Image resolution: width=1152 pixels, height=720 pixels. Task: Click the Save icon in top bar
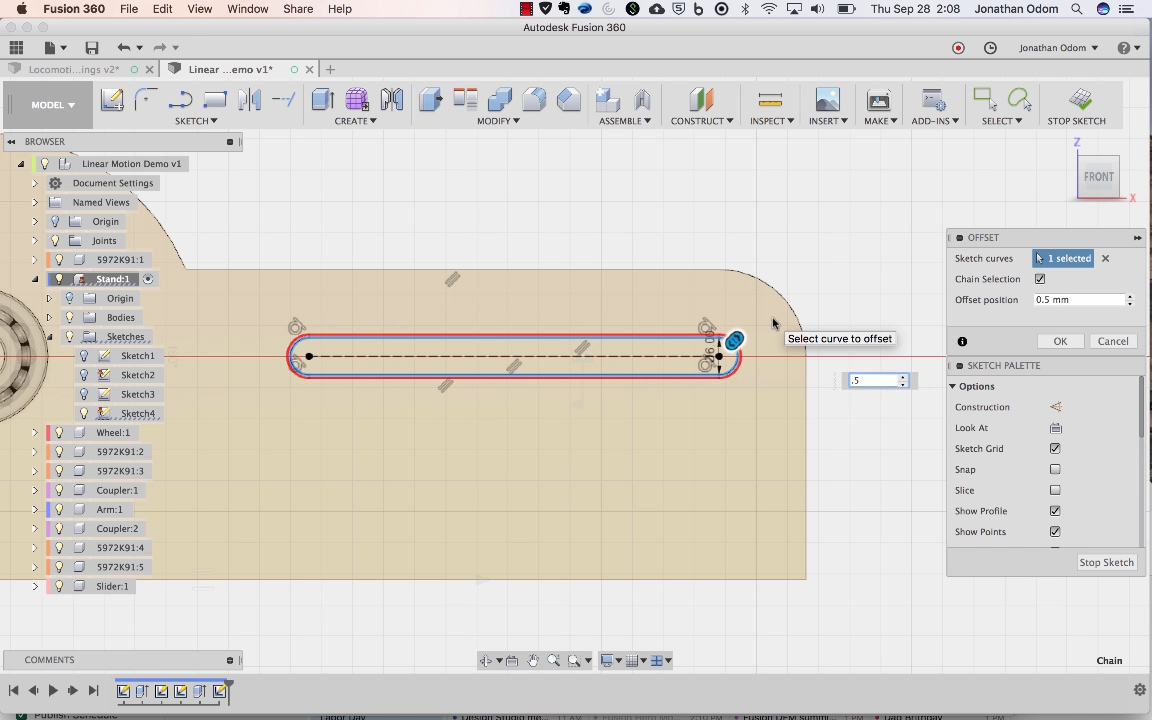92,48
